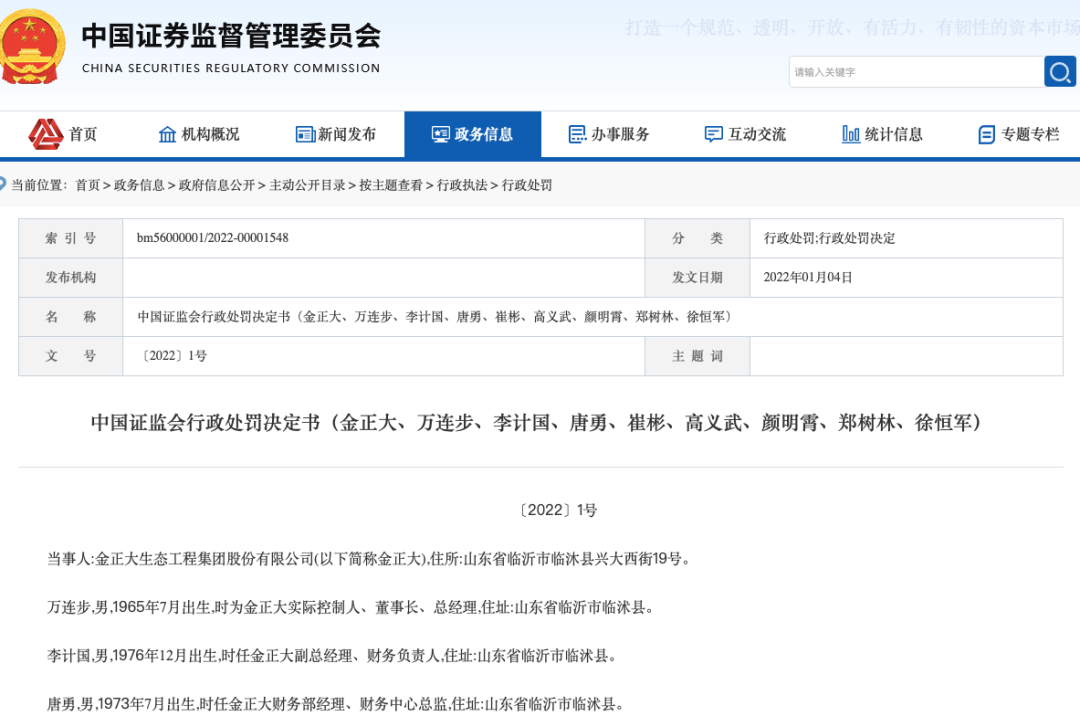1080x716 pixels.
Task: Click the category value 行政处罚;行政处罚决定
Action: tap(829, 238)
